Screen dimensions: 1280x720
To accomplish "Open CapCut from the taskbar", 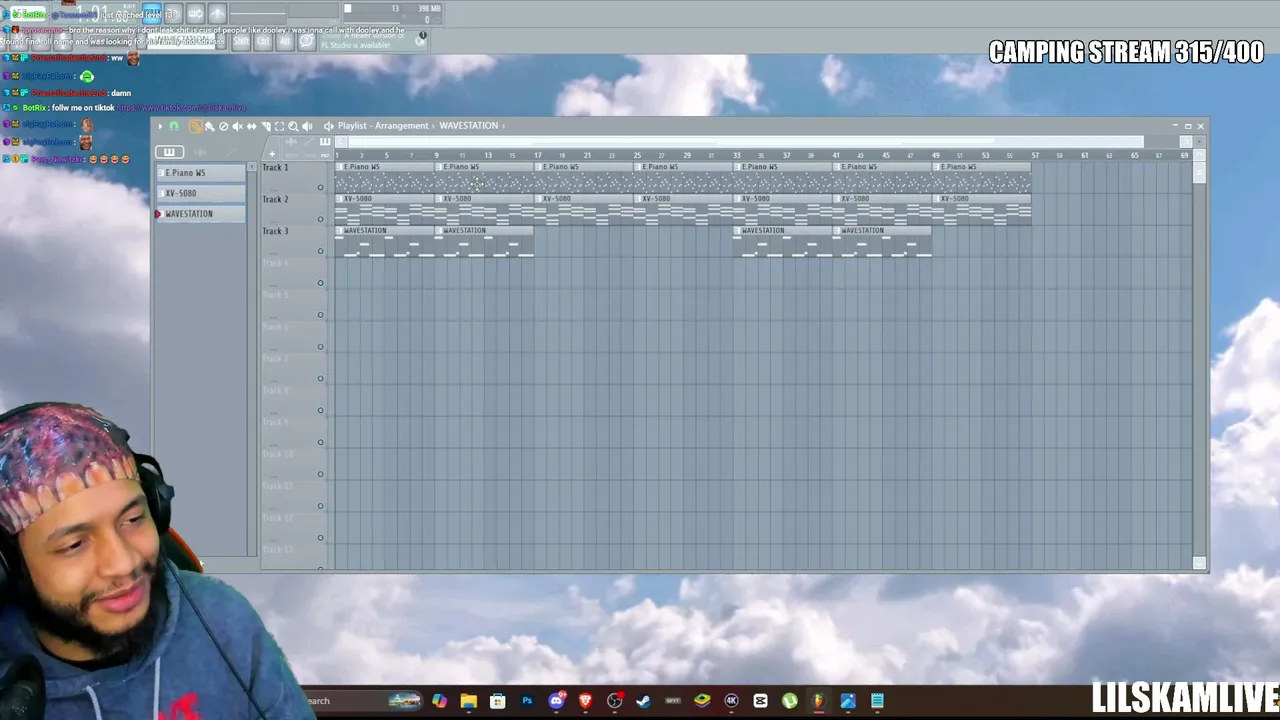I will (x=761, y=701).
